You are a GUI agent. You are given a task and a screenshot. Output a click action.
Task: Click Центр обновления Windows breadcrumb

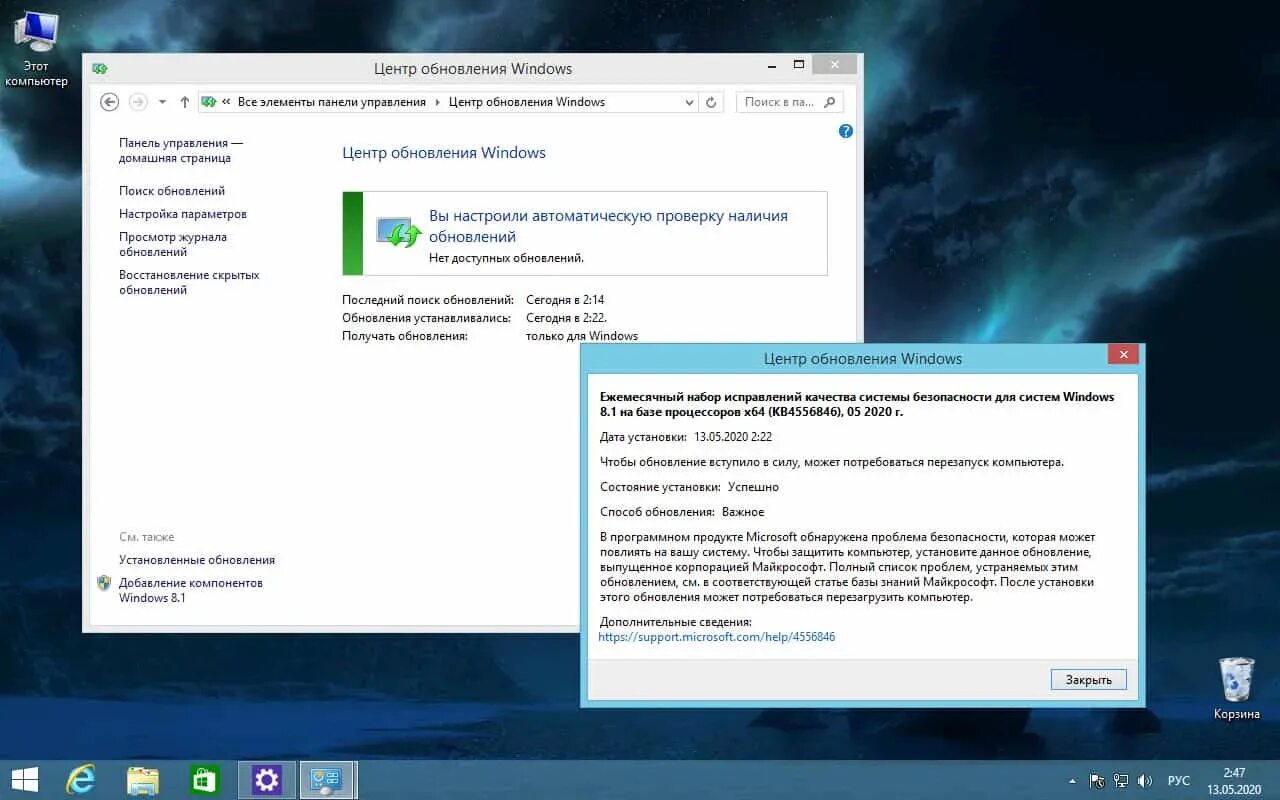[527, 102]
